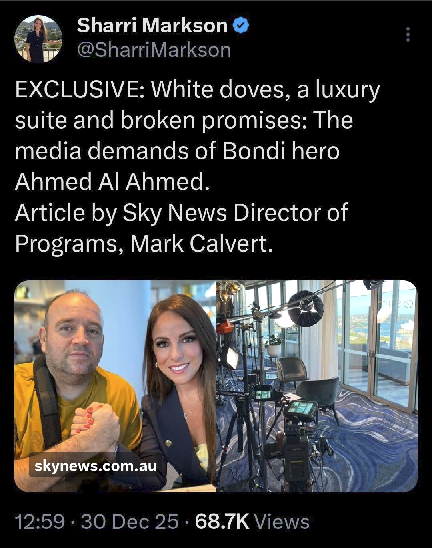Click the 30 Dec 25 date

pos(130,522)
